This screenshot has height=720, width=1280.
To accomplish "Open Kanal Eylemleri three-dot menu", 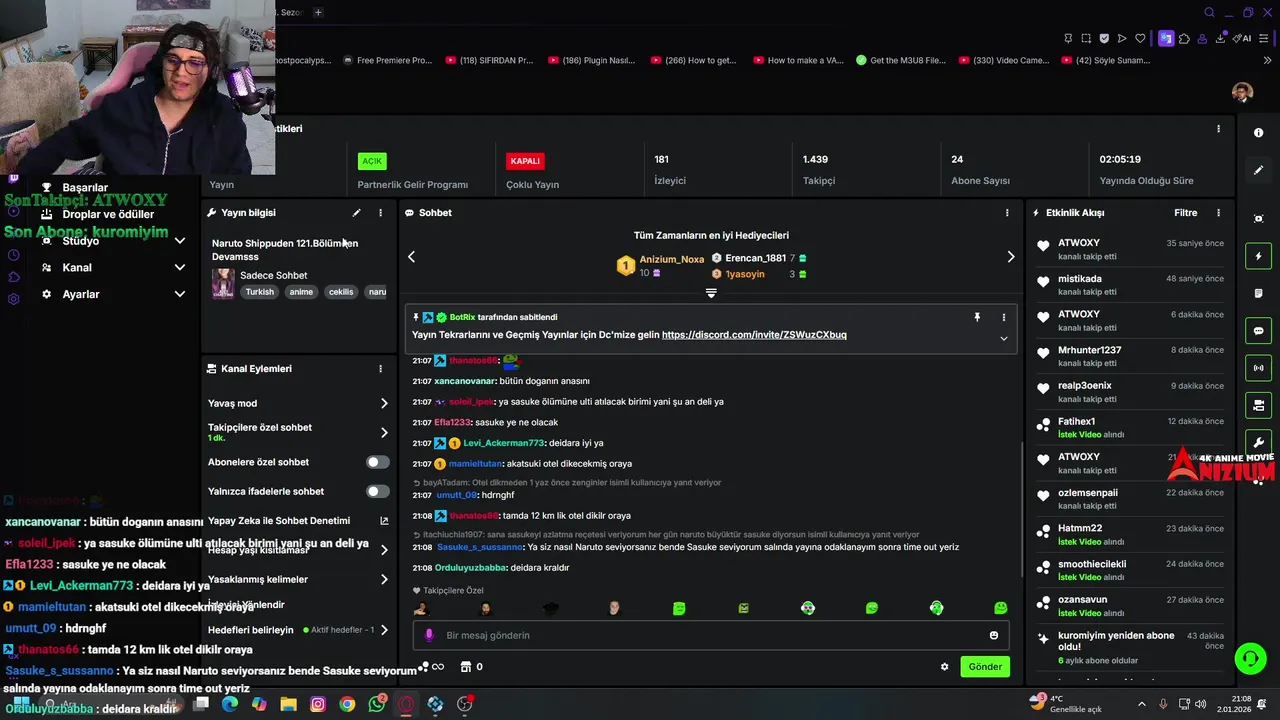I will tap(380, 369).
